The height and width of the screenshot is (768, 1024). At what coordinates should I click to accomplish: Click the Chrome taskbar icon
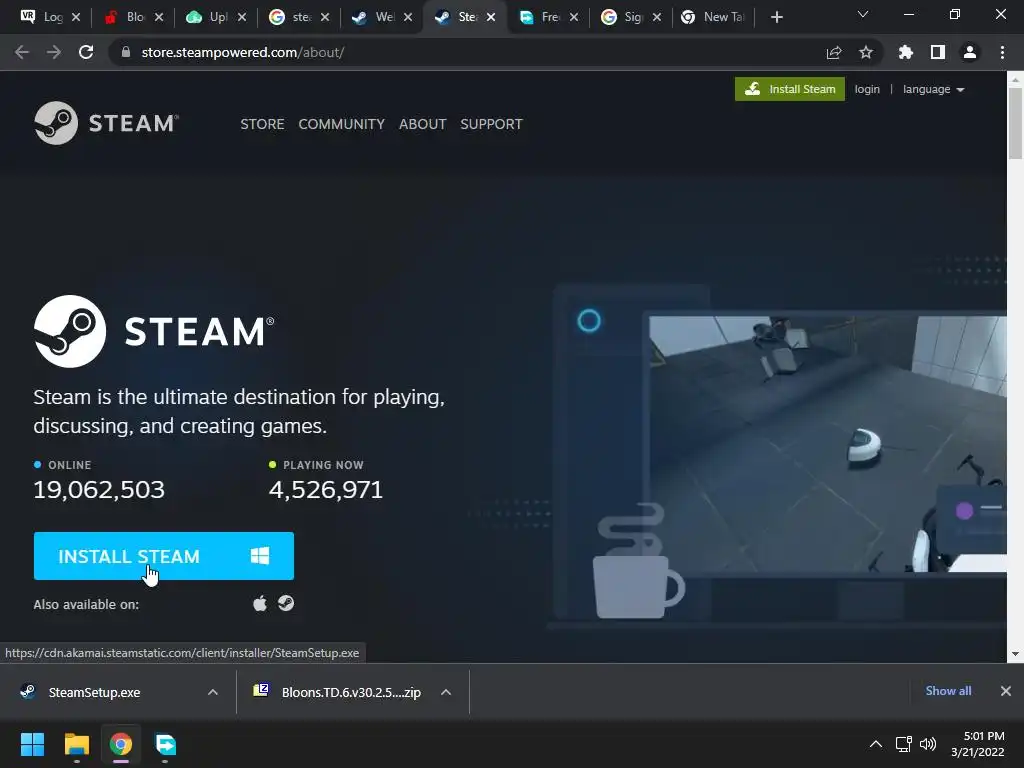pos(121,744)
